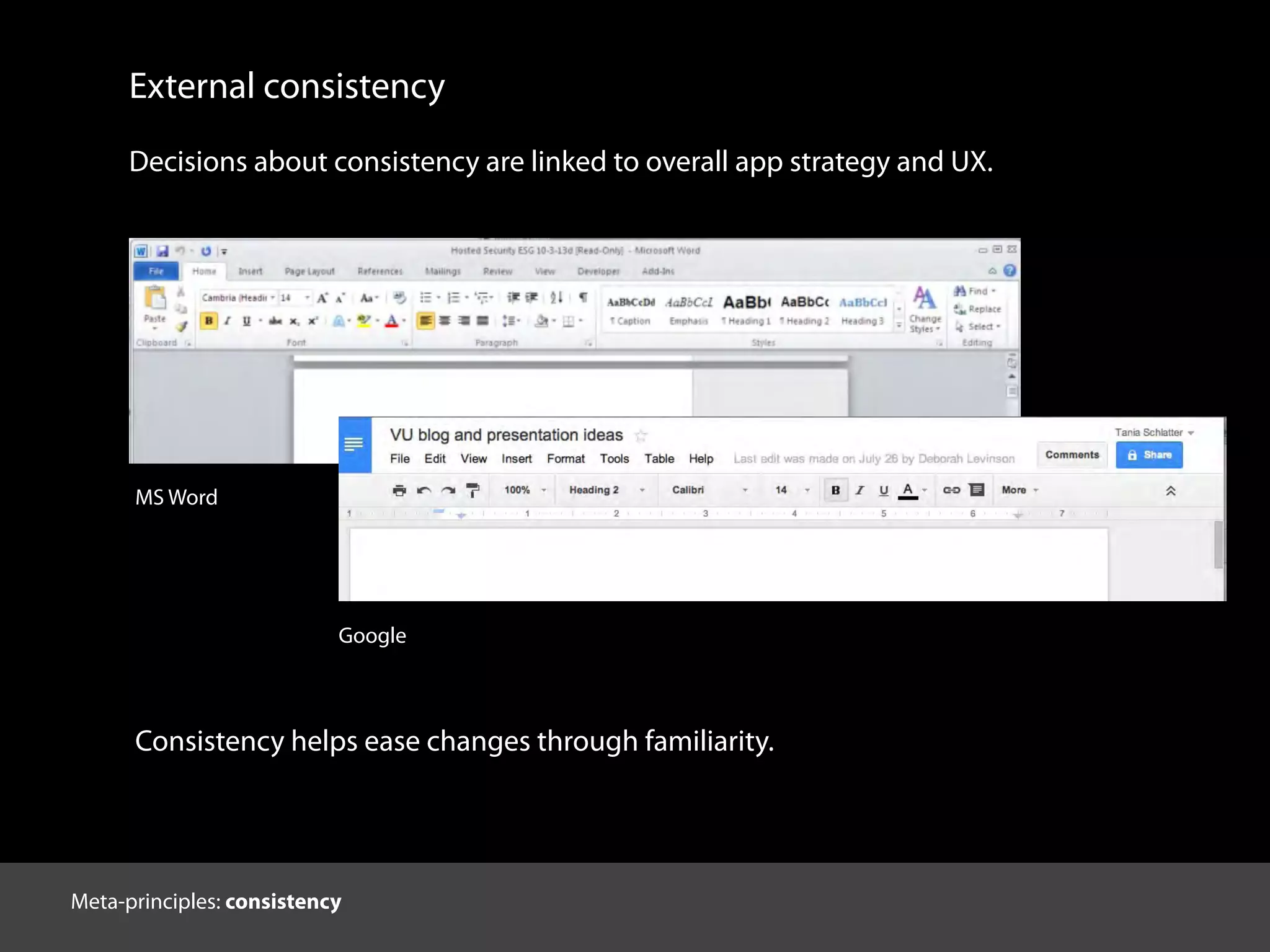
Task: Click the Insert comment icon in Google Docs
Action: tap(977, 490)
